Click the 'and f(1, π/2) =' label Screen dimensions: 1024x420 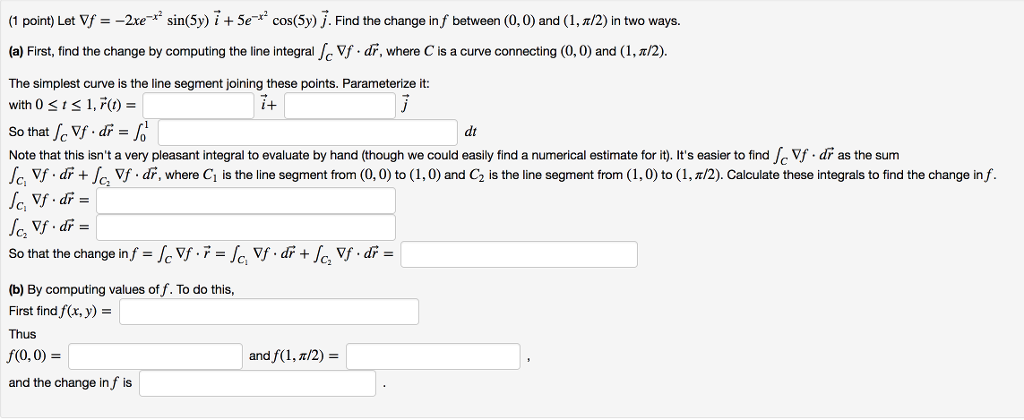tap(293, 356)
